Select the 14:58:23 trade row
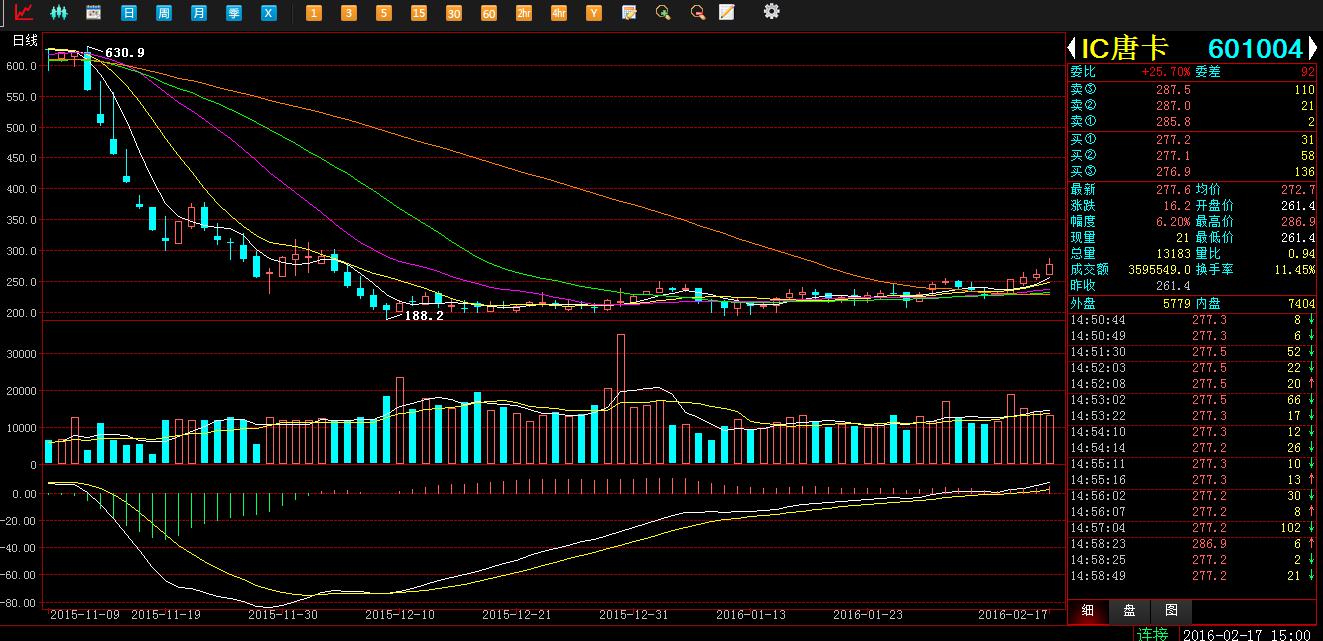This screenshot has width=1323, height=641. click(1192, 544)
